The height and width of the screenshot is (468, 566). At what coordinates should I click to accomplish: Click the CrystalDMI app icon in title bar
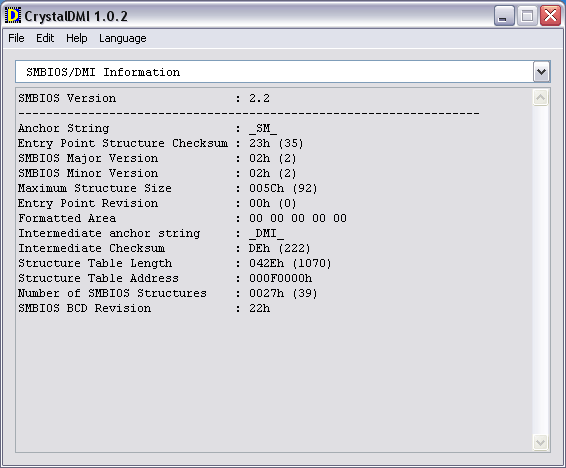13,16
